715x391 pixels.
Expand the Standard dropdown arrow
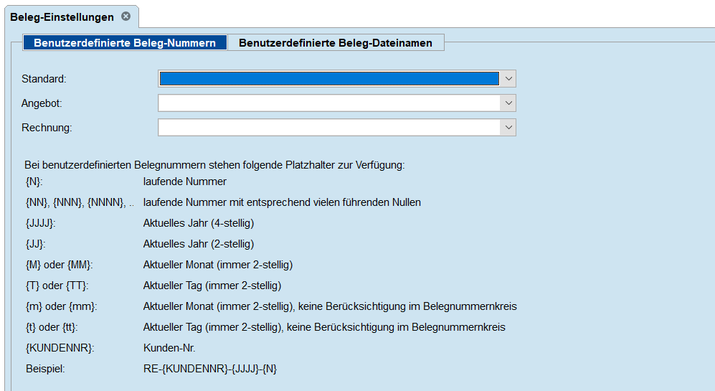pos(508,79)
